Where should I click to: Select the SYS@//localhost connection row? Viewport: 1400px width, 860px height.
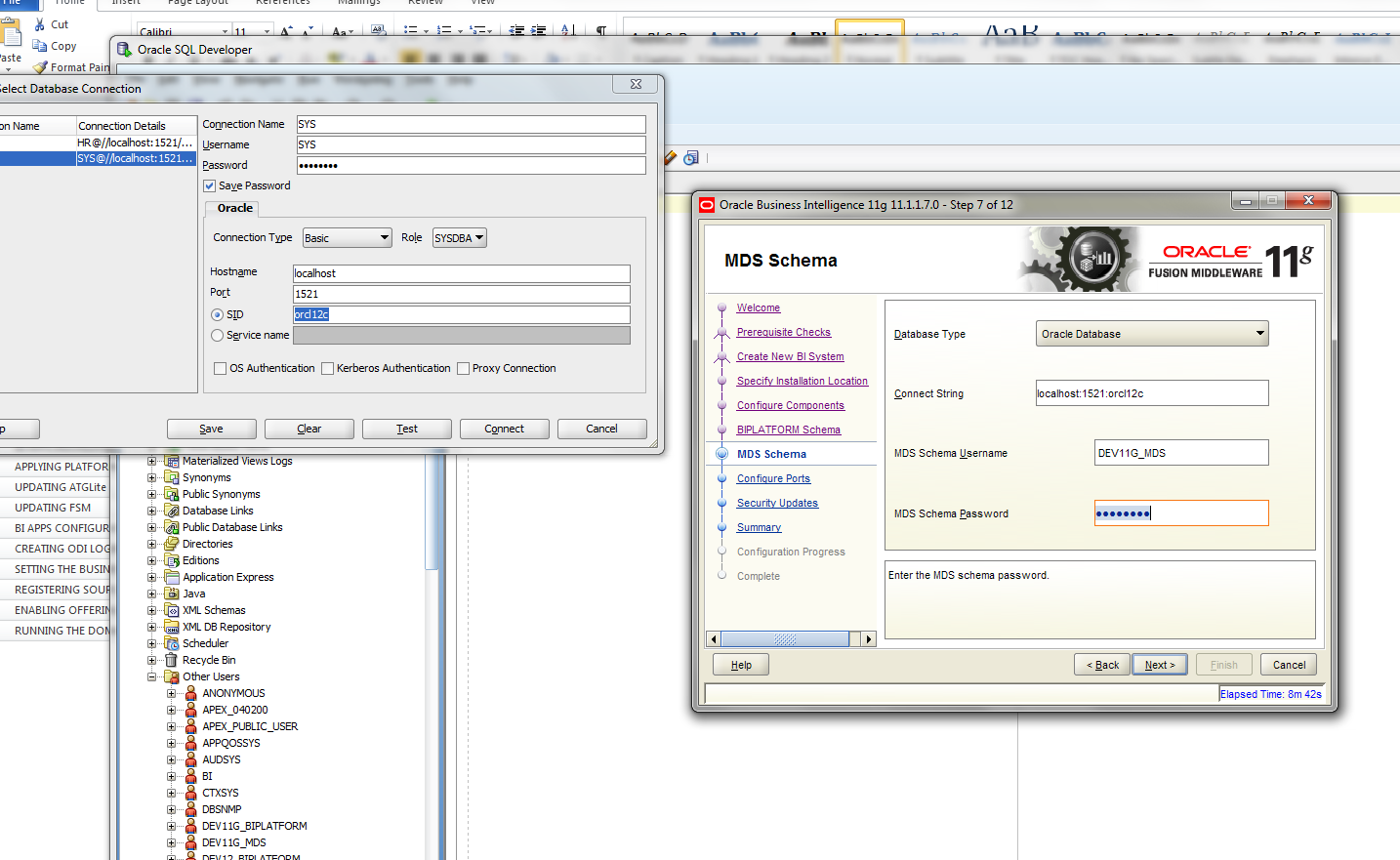pos(98,158)
